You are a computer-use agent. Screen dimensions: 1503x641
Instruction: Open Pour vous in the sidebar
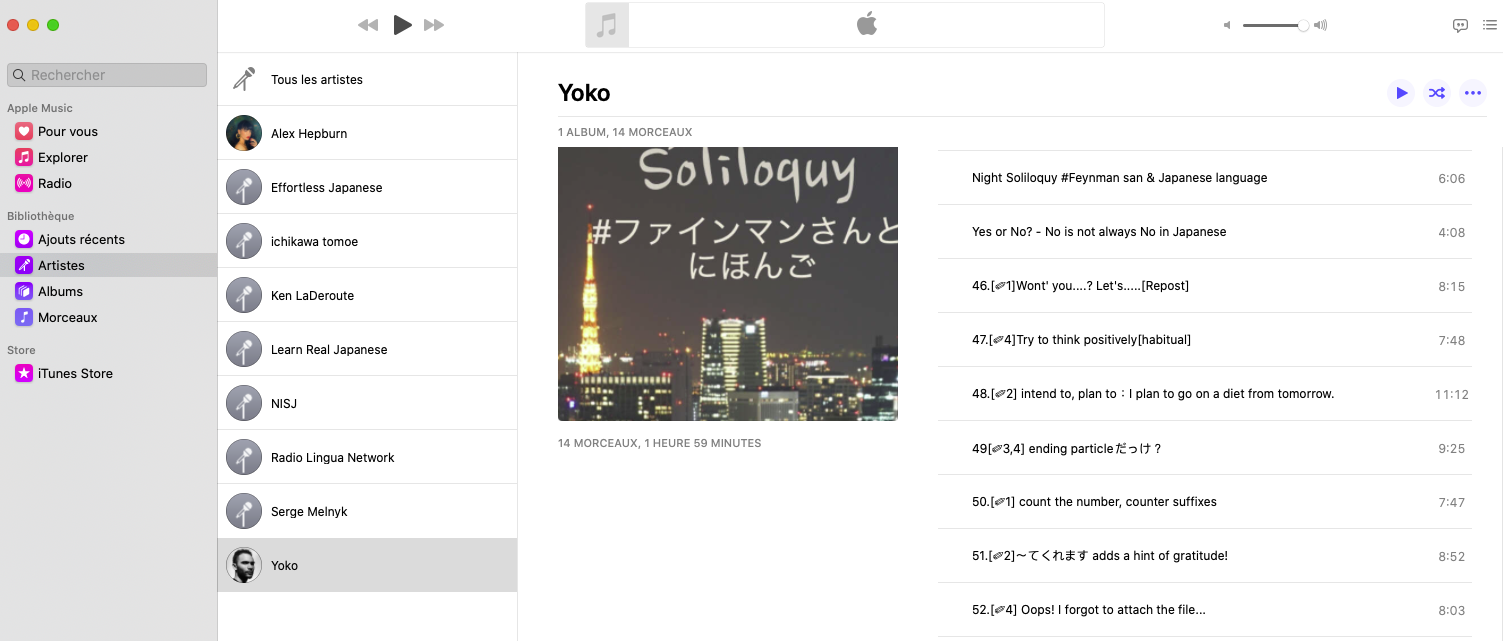(108, 131)
